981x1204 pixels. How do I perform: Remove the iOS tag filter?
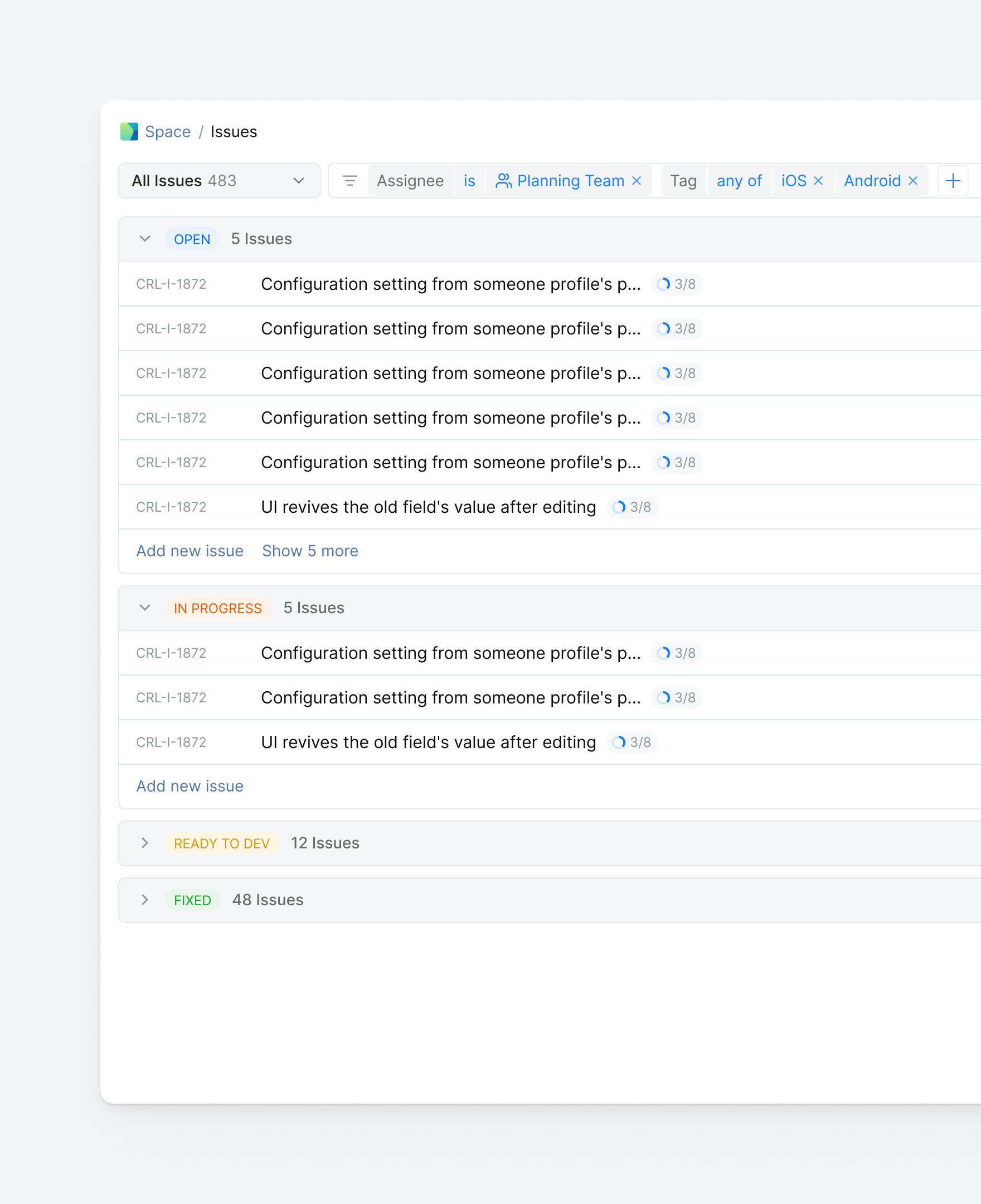[818, 181]
